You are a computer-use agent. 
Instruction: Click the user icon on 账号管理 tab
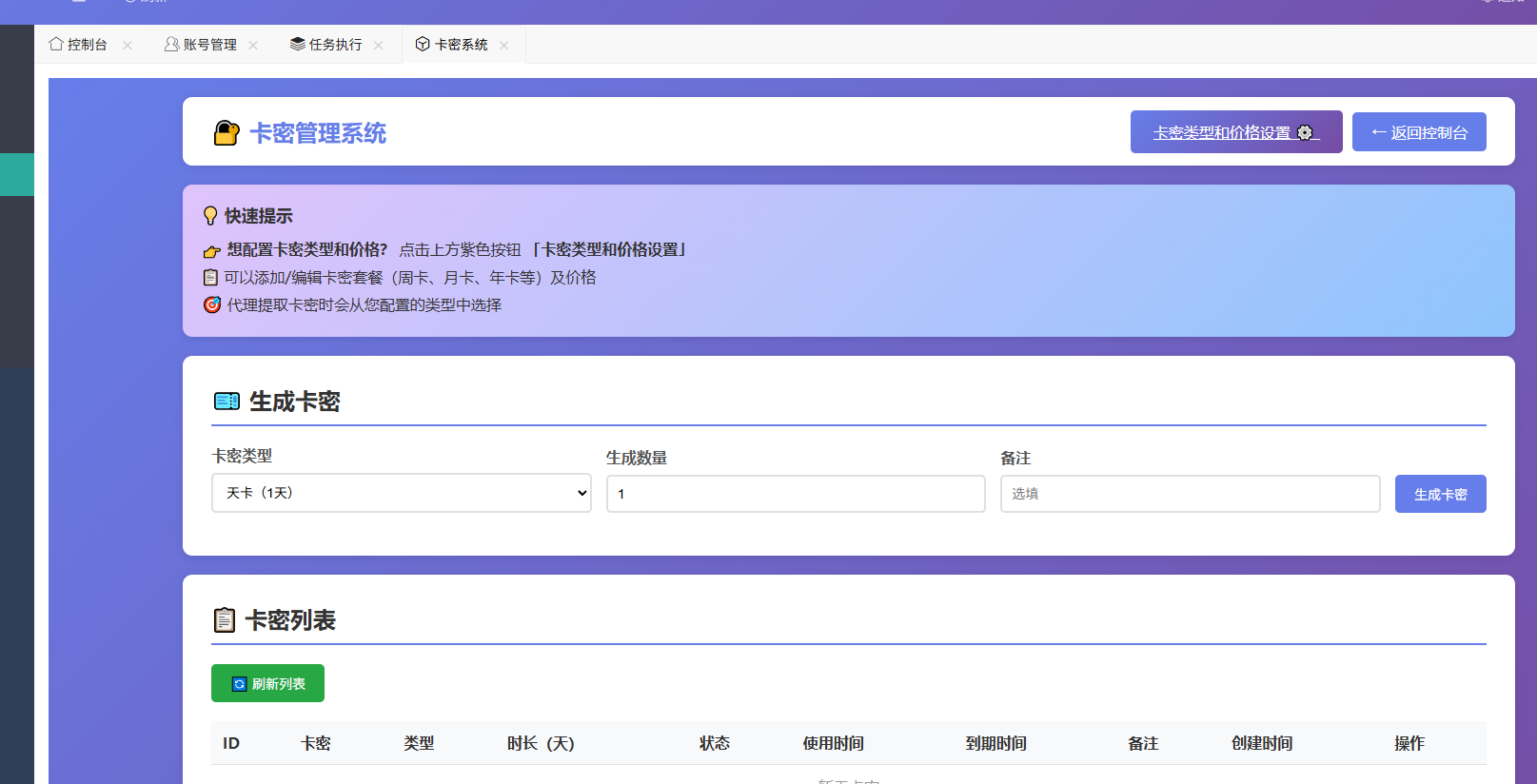[x=171, y=44]
